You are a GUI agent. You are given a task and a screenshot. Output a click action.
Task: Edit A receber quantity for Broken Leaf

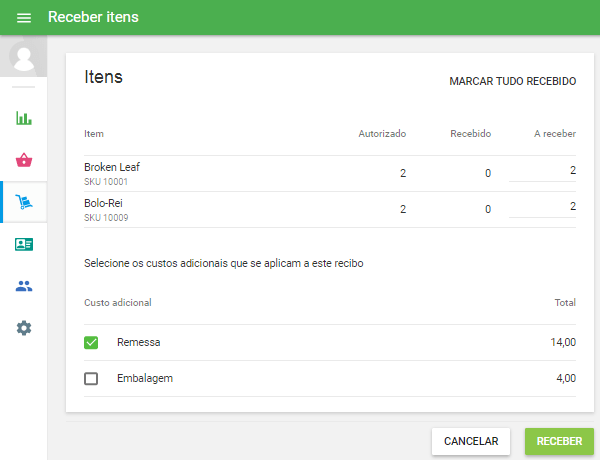pos(542,171)
